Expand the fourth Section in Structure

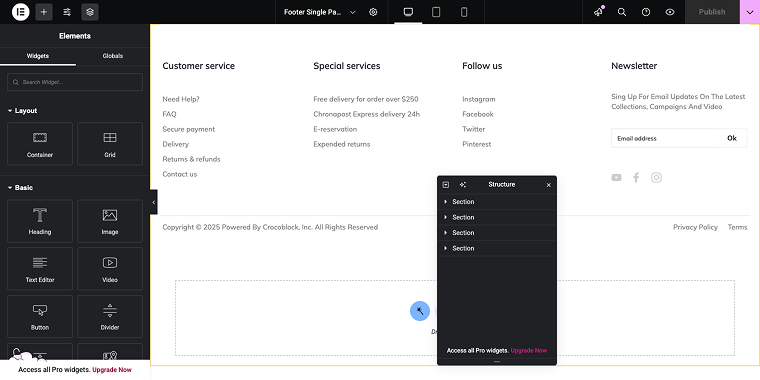(445, 248)
